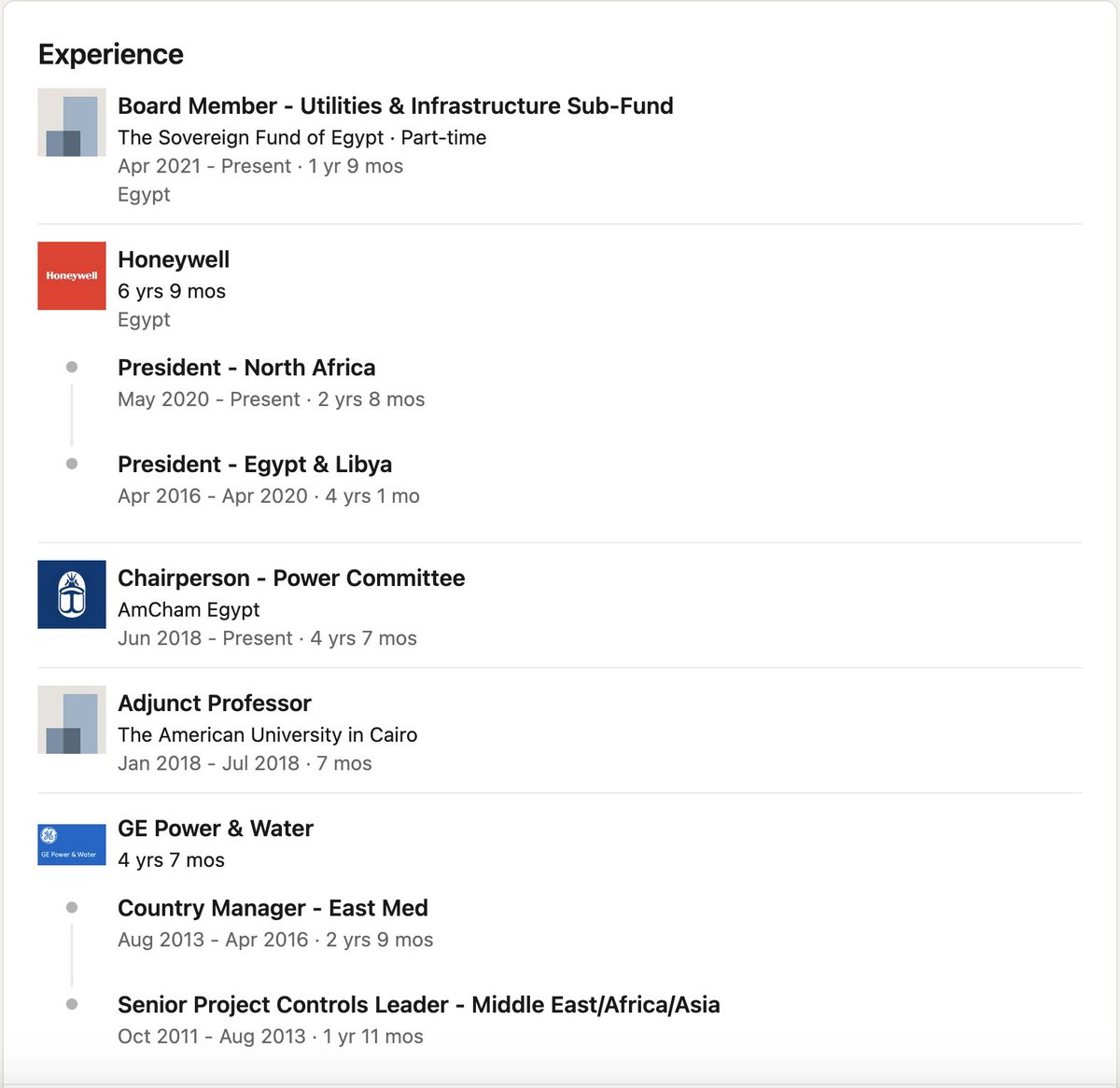Viewport: 1120px width, 1088px height.
Task: Select the President - North Africa position
Action: click(246, 368)
